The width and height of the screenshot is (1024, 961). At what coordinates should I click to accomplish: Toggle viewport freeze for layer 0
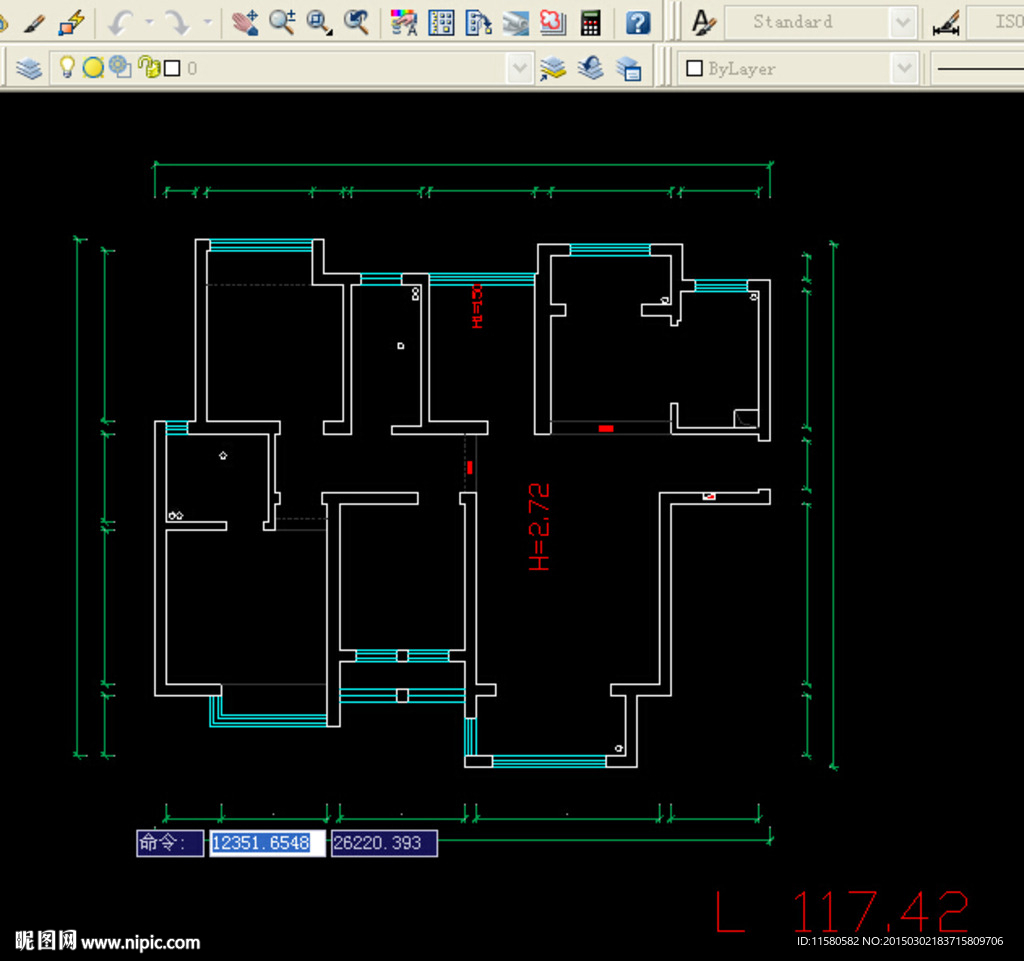[x=120, y=67]
